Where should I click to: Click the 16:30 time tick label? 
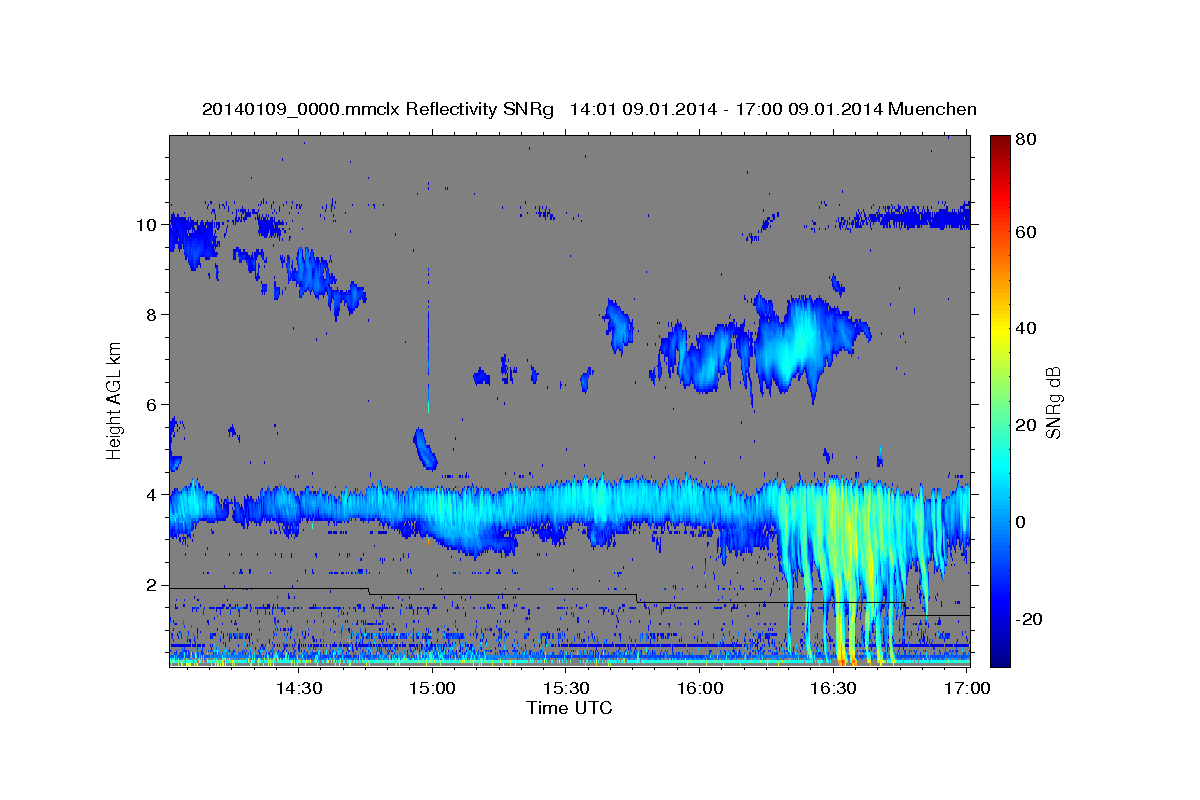pos(834,689)
